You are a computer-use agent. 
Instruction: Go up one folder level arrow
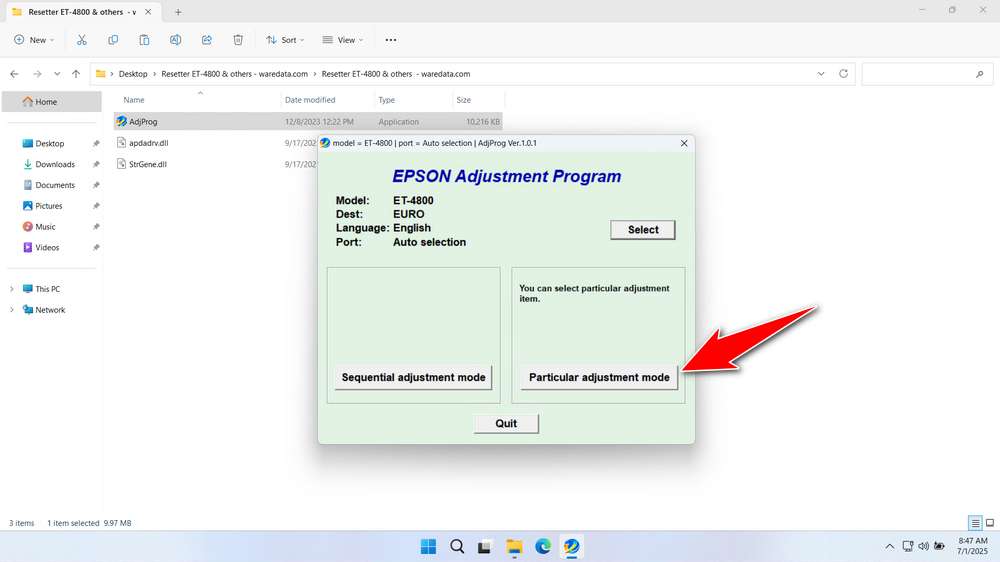[x=76, y=74]
